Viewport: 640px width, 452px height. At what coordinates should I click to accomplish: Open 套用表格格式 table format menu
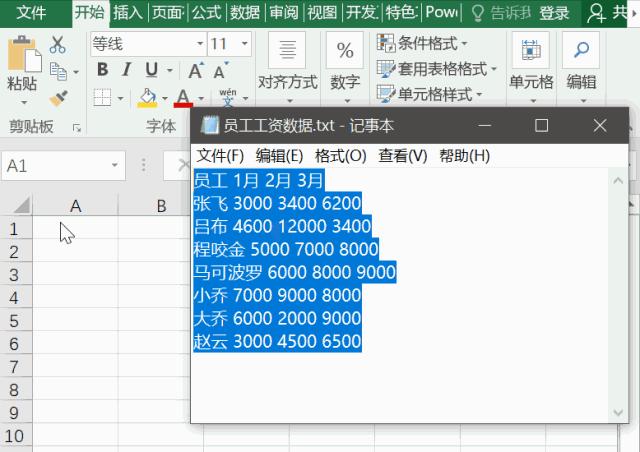pyautogui.click(x=437, y=69)
